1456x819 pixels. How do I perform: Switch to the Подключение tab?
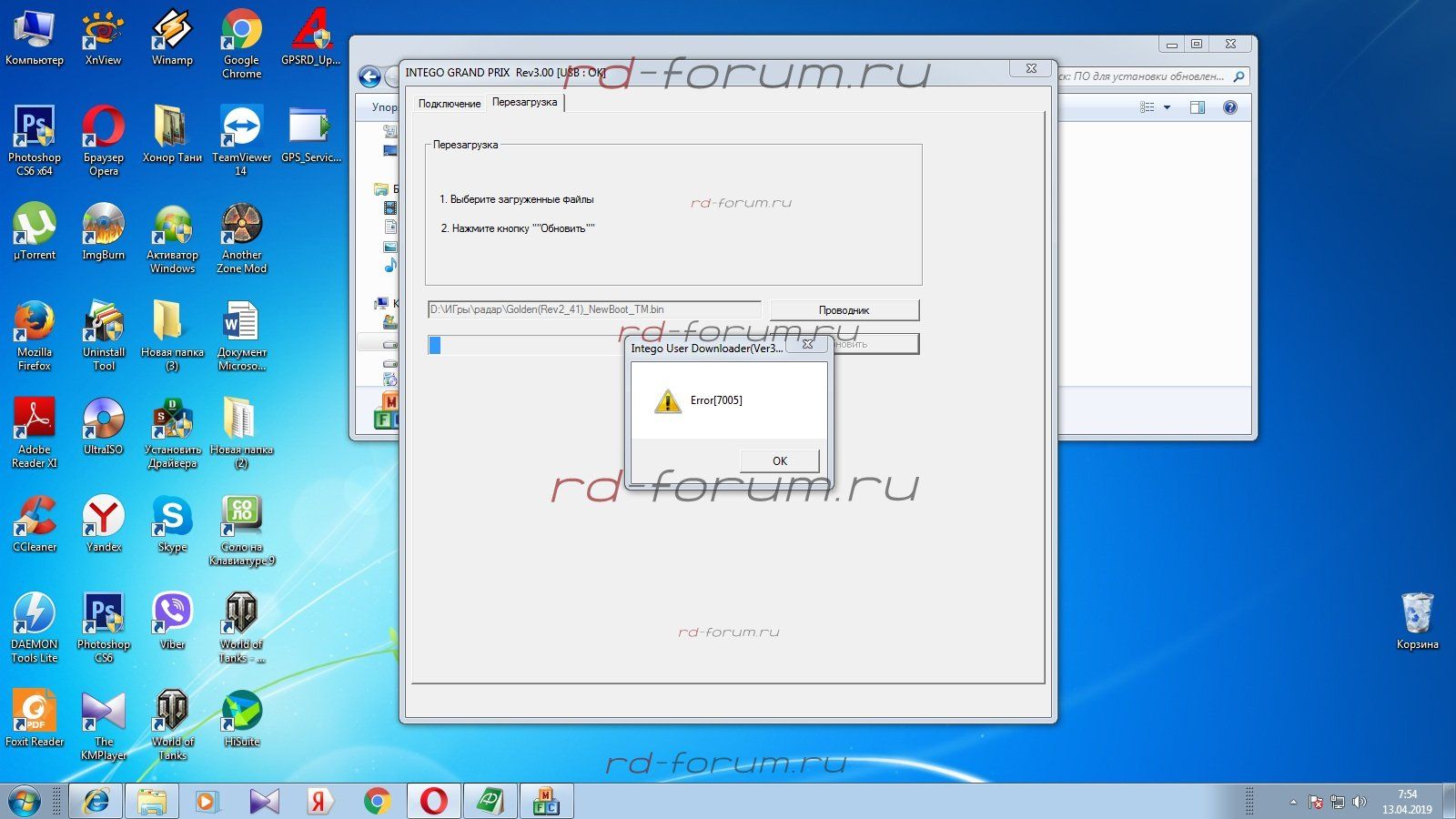449,104
